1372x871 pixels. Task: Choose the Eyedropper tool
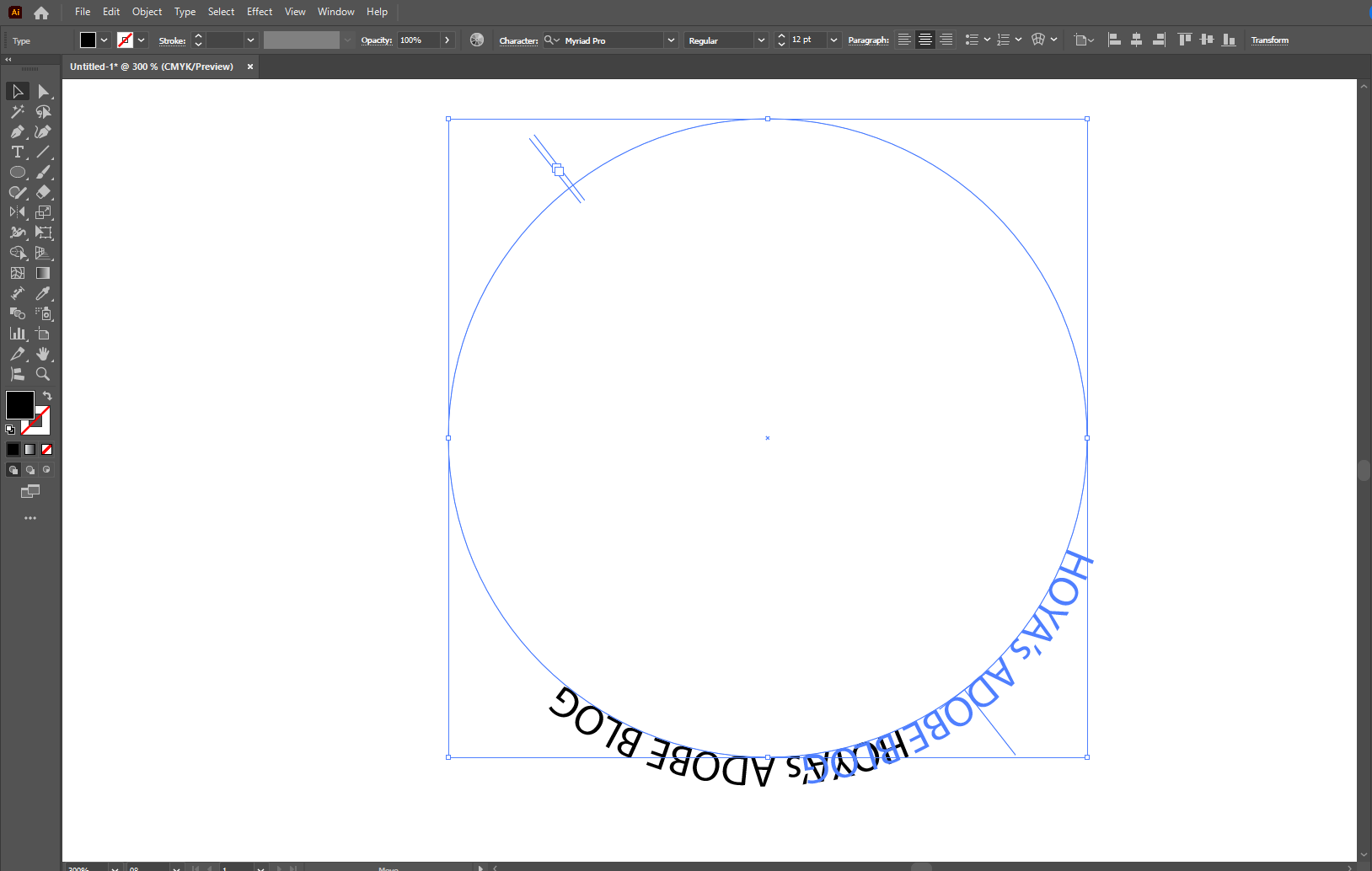[43, 293]
